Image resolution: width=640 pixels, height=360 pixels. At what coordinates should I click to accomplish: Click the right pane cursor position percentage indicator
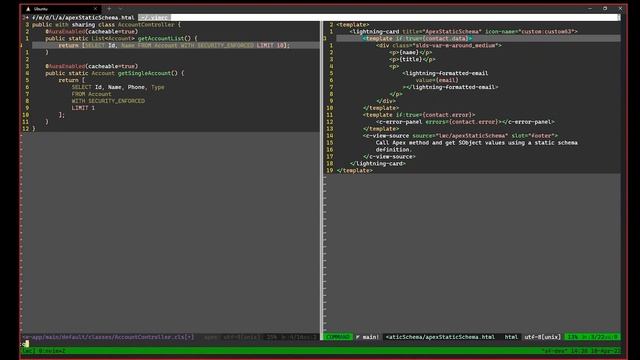593,337
